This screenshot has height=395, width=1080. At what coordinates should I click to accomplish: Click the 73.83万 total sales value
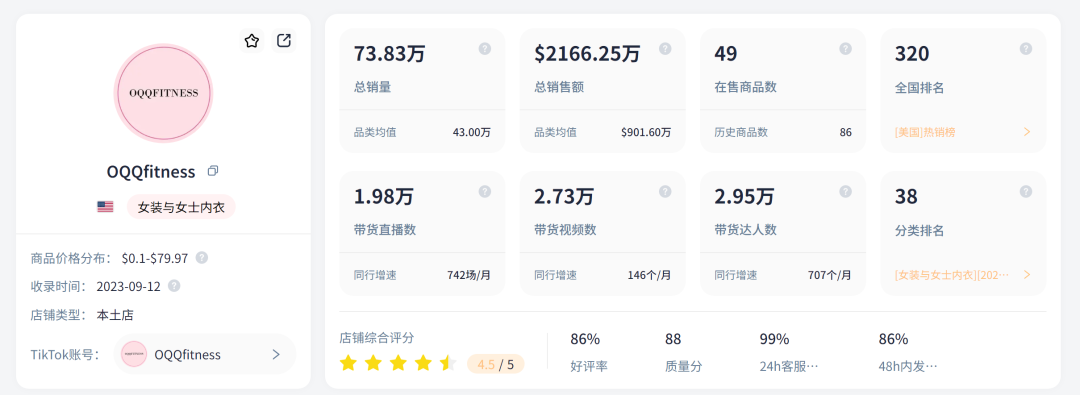point(390,54)
